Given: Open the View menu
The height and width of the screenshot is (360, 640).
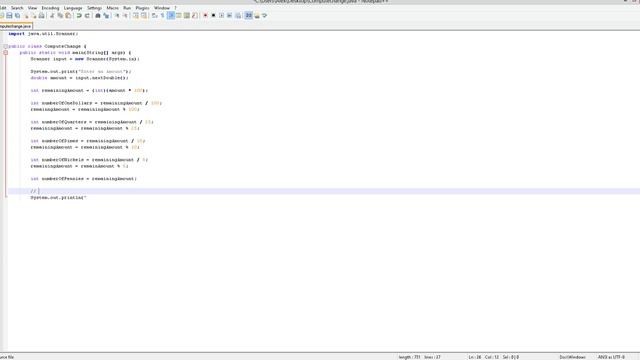Looking at the screenshot, I should 32,8.
